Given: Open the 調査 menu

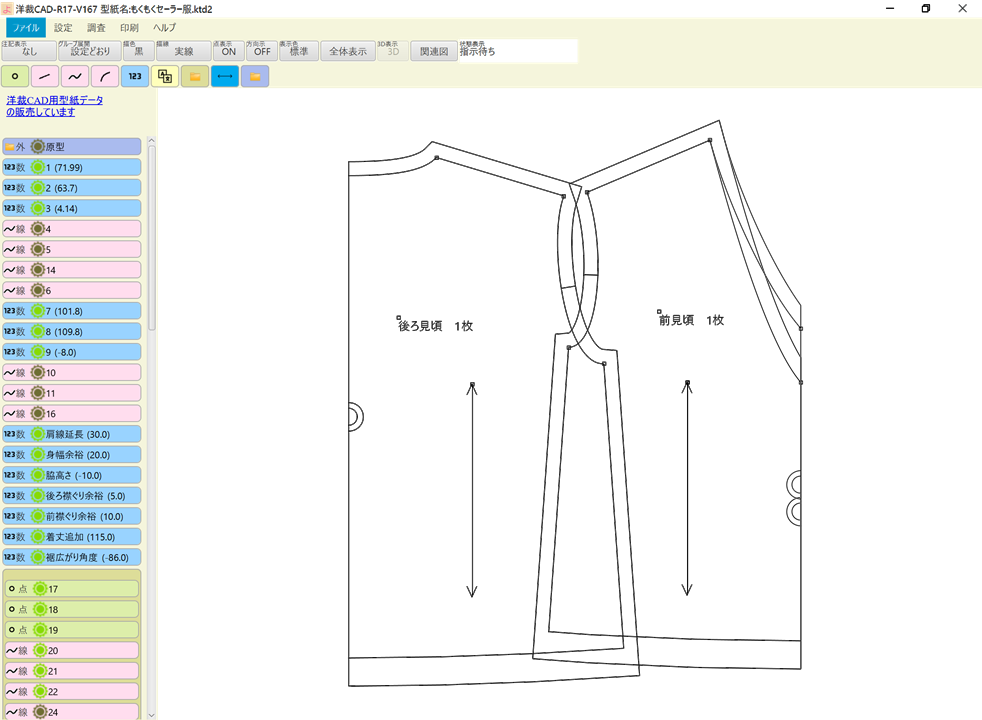Looking at the screenshot, I should (x=96, y=28).
